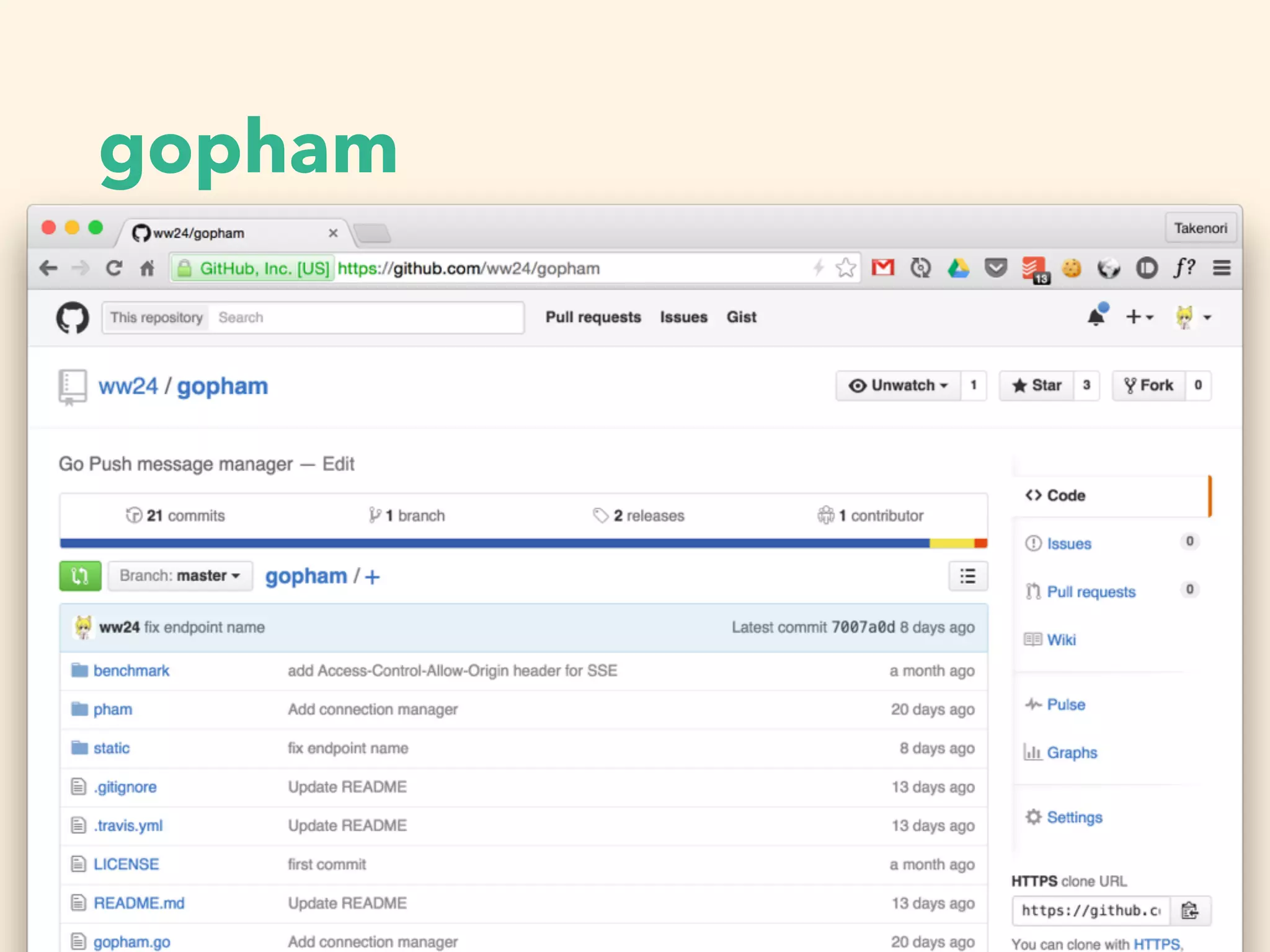The width and height of the screenshot is (1270, 952).
Task: Open the Graphs sidebar tab
Action: click(x=1060, y=752)
